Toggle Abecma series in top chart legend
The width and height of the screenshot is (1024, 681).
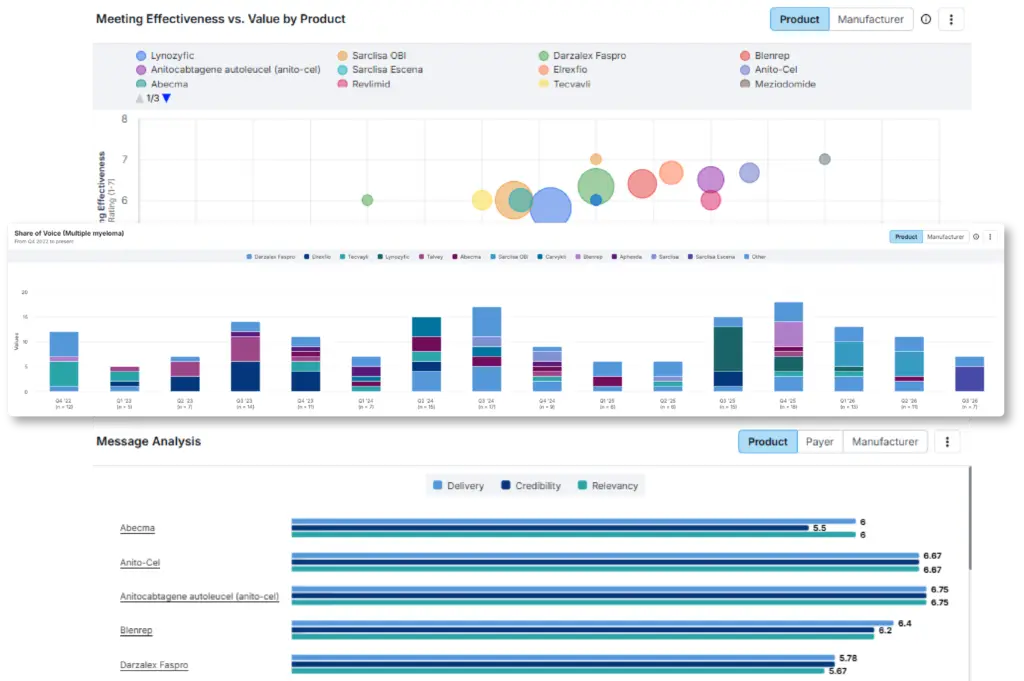[162, 84]
